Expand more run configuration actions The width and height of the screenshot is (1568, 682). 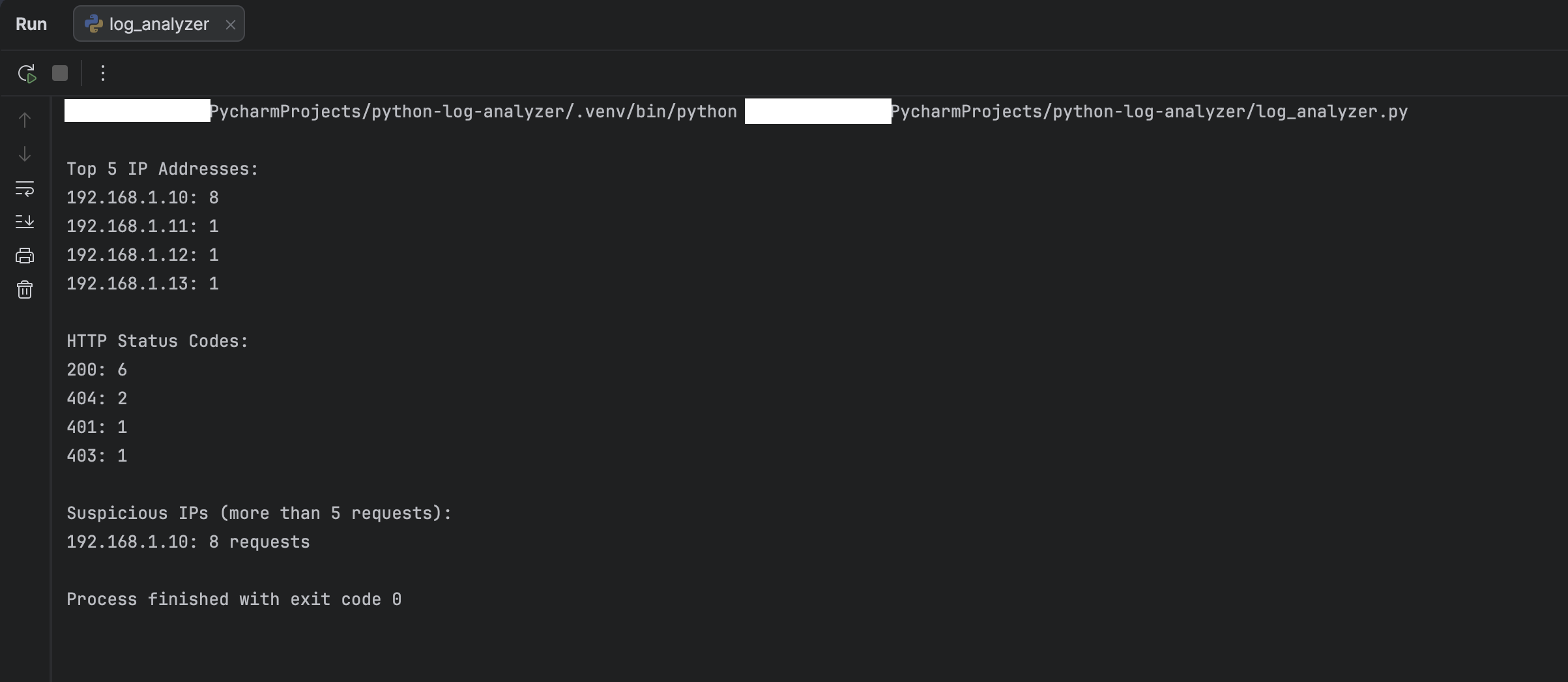pos(102,73)
